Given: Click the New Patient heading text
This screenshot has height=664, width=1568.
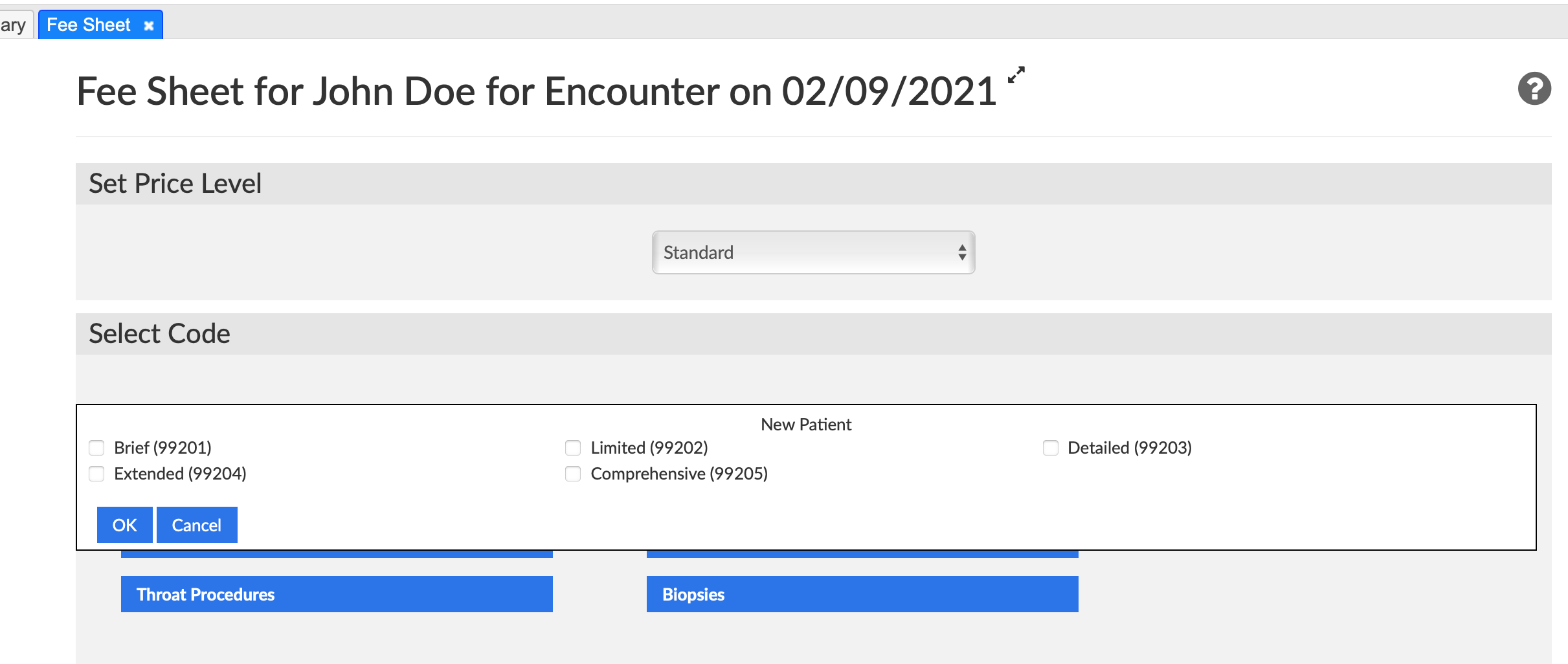Looking at the screenshot, I should 806,425.
